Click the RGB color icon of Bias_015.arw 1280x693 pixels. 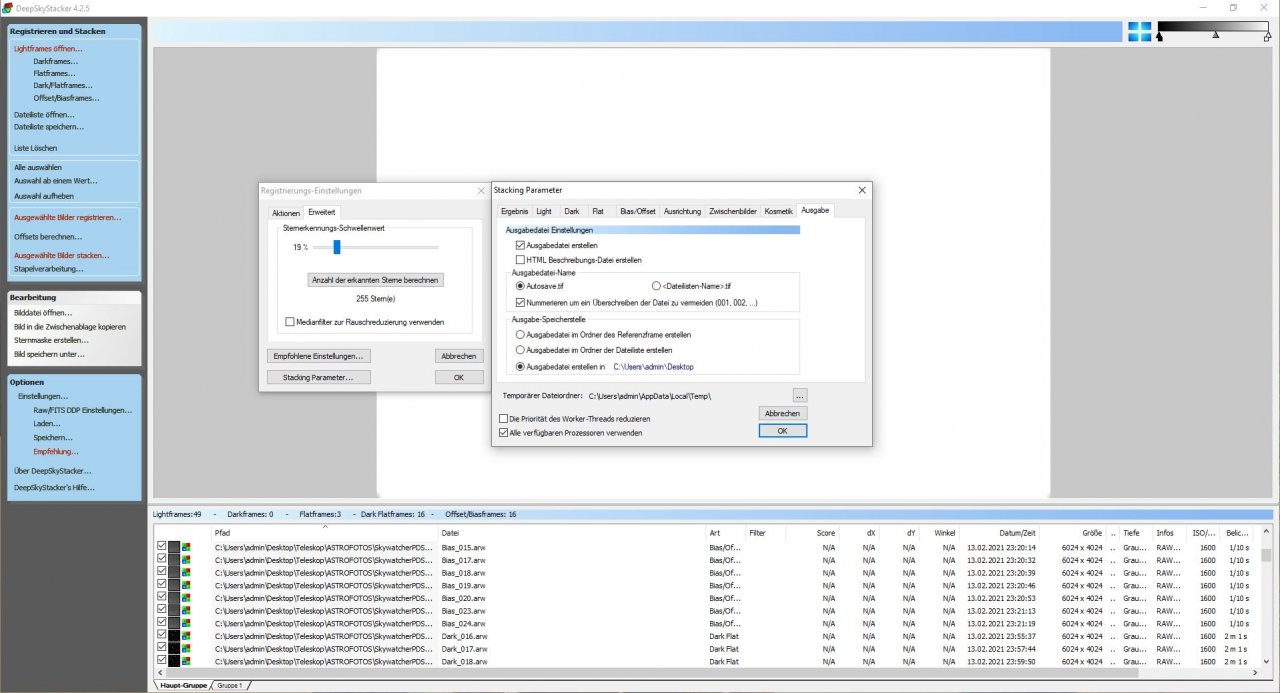(186, 548)
